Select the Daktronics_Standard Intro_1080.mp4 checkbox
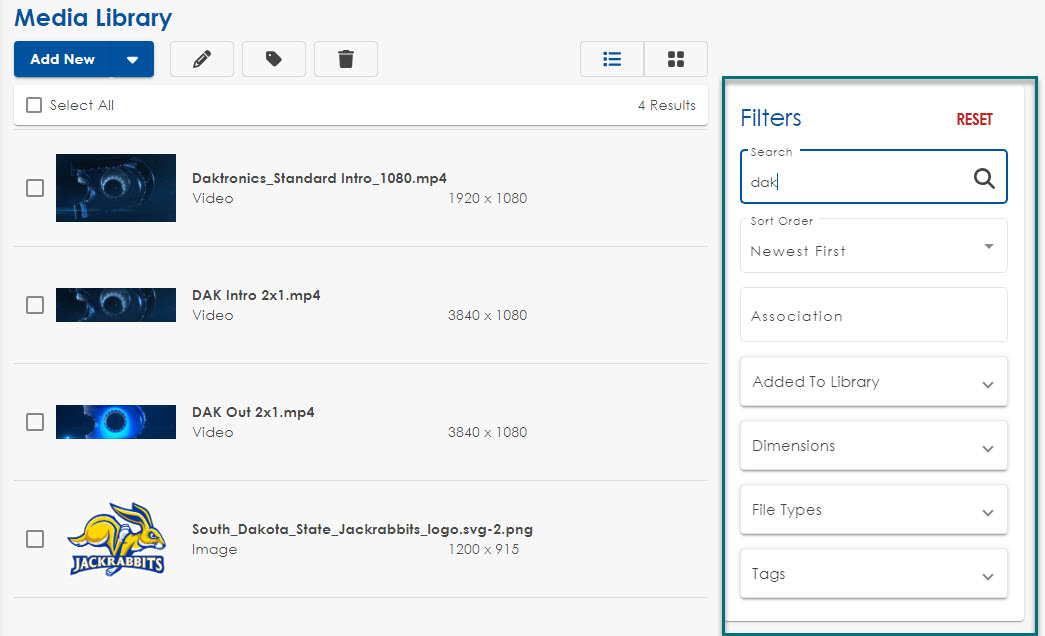Screen dimensions: 1045x636 (x=35, y=188)
